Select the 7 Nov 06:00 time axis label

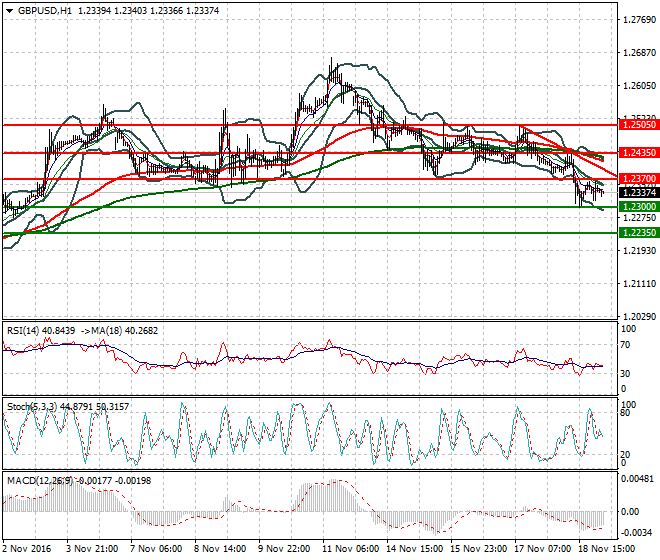click(157, 549)
